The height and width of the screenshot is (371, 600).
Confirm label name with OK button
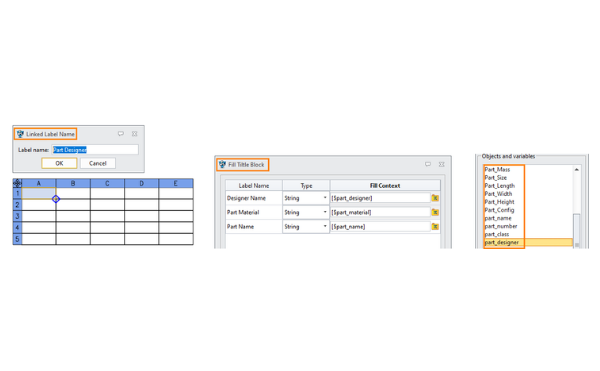tap(59, 163)
